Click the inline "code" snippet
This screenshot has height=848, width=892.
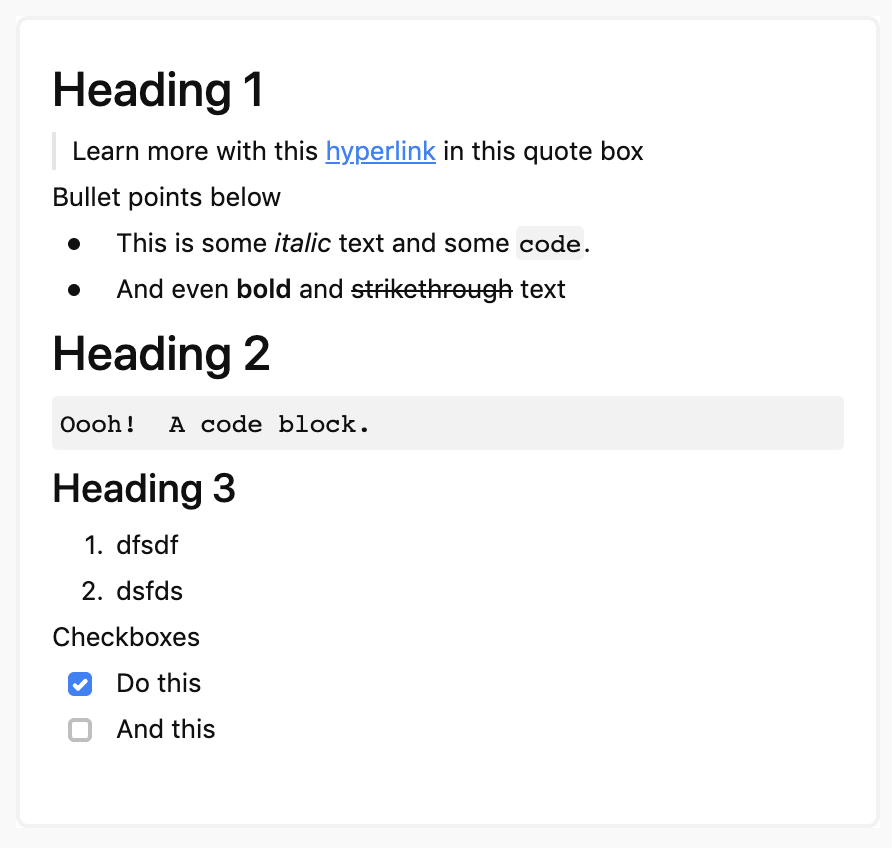click(550, 243)
